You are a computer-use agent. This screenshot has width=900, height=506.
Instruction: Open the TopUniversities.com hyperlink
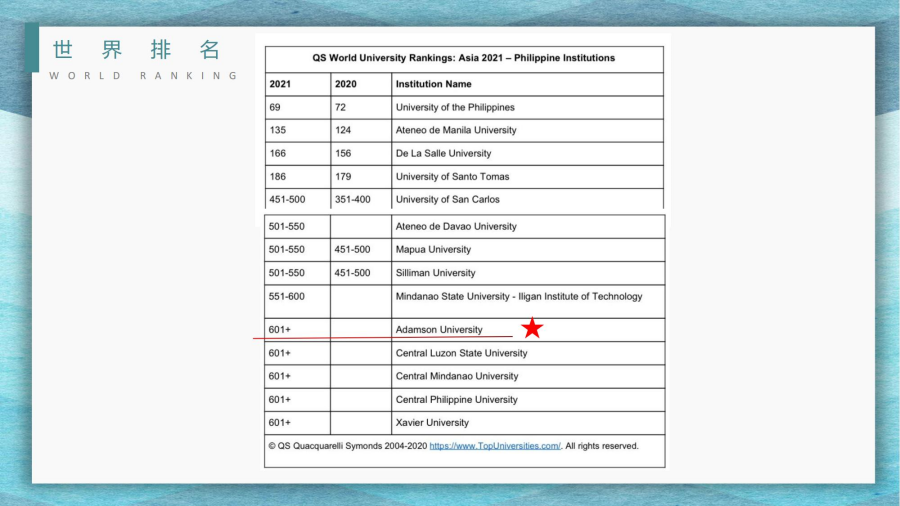click(495, 446)
